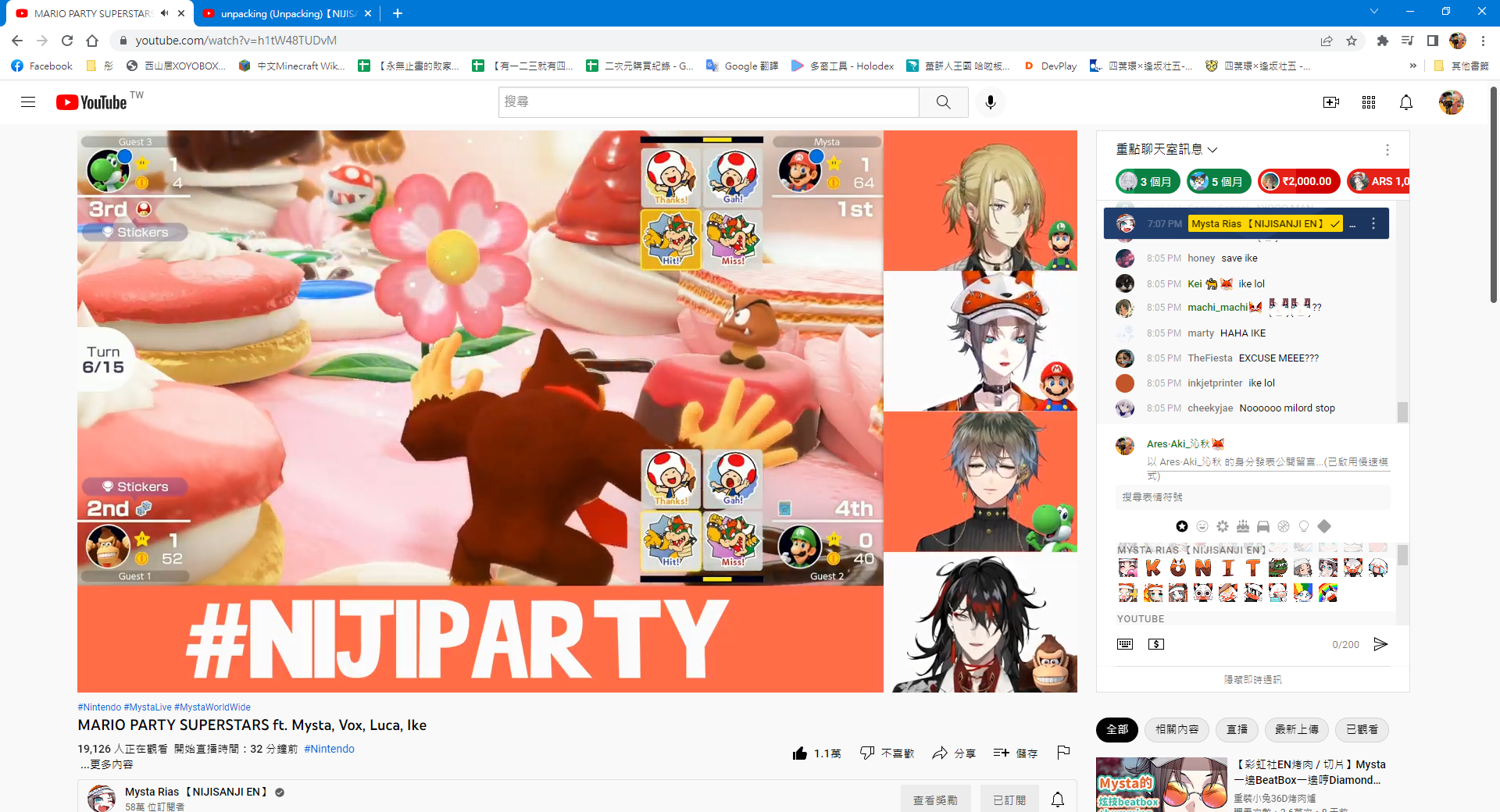Image resolution: width=1500 pixels, height=812 pixels.
Task: Dislike the video (不喜歡)
Action: [x=886, y=753]
